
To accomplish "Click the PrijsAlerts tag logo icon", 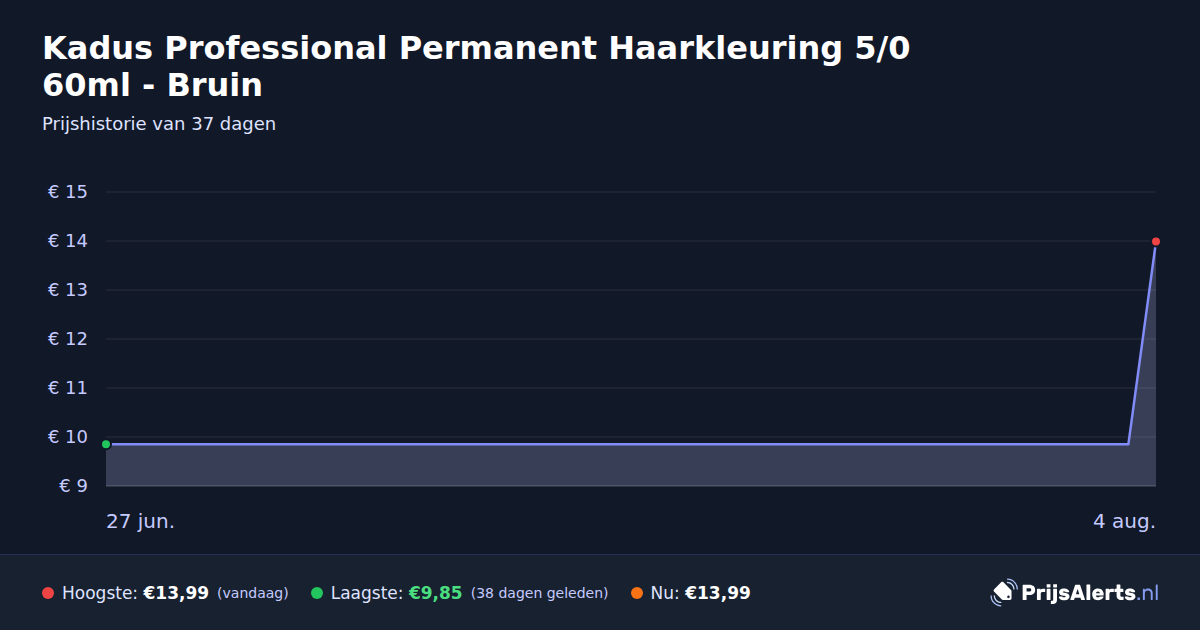I will tap(1003, 593).
